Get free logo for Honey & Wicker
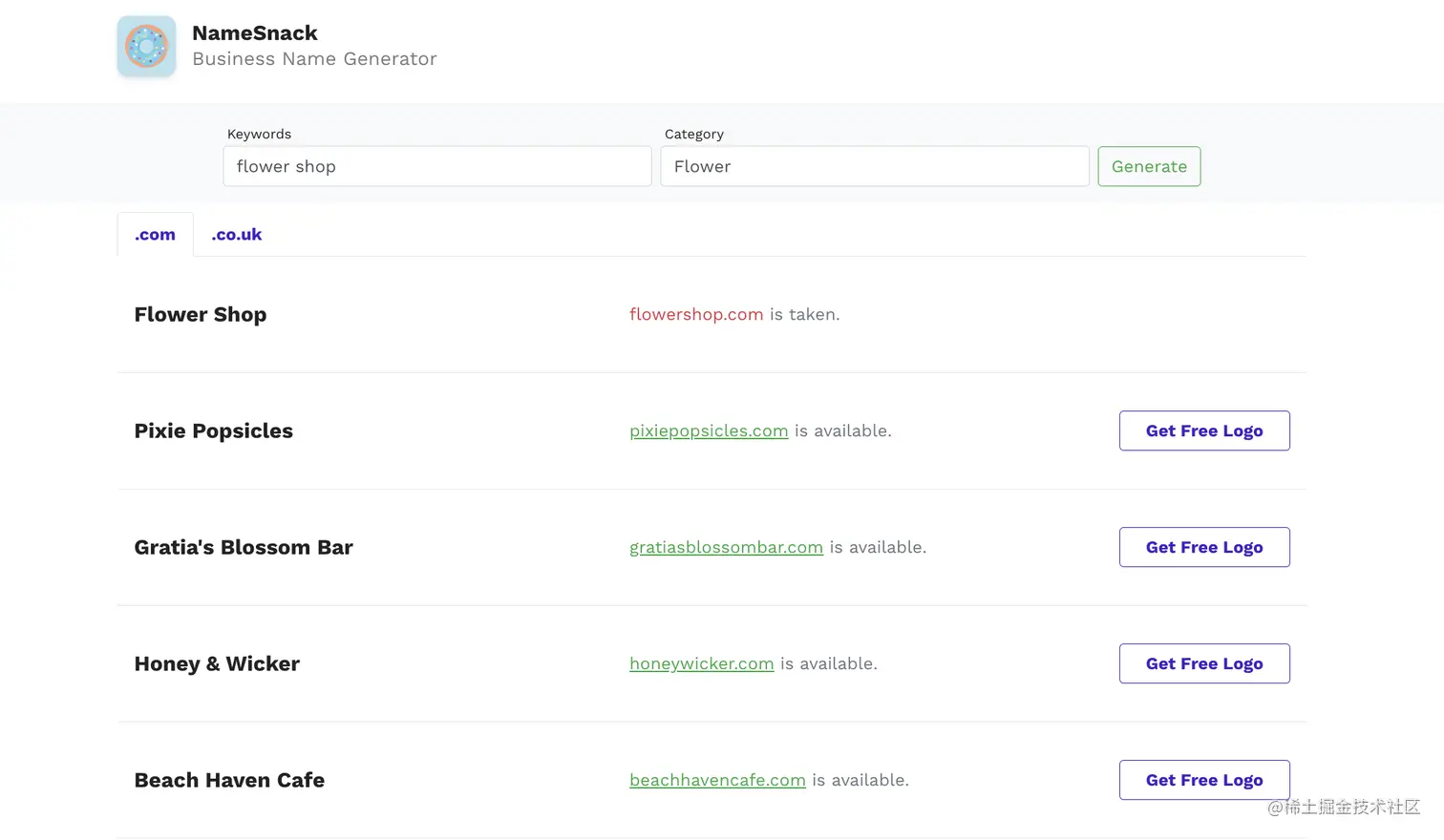The width and height of the screenshot is (1444, 840). pos(1203,664)
